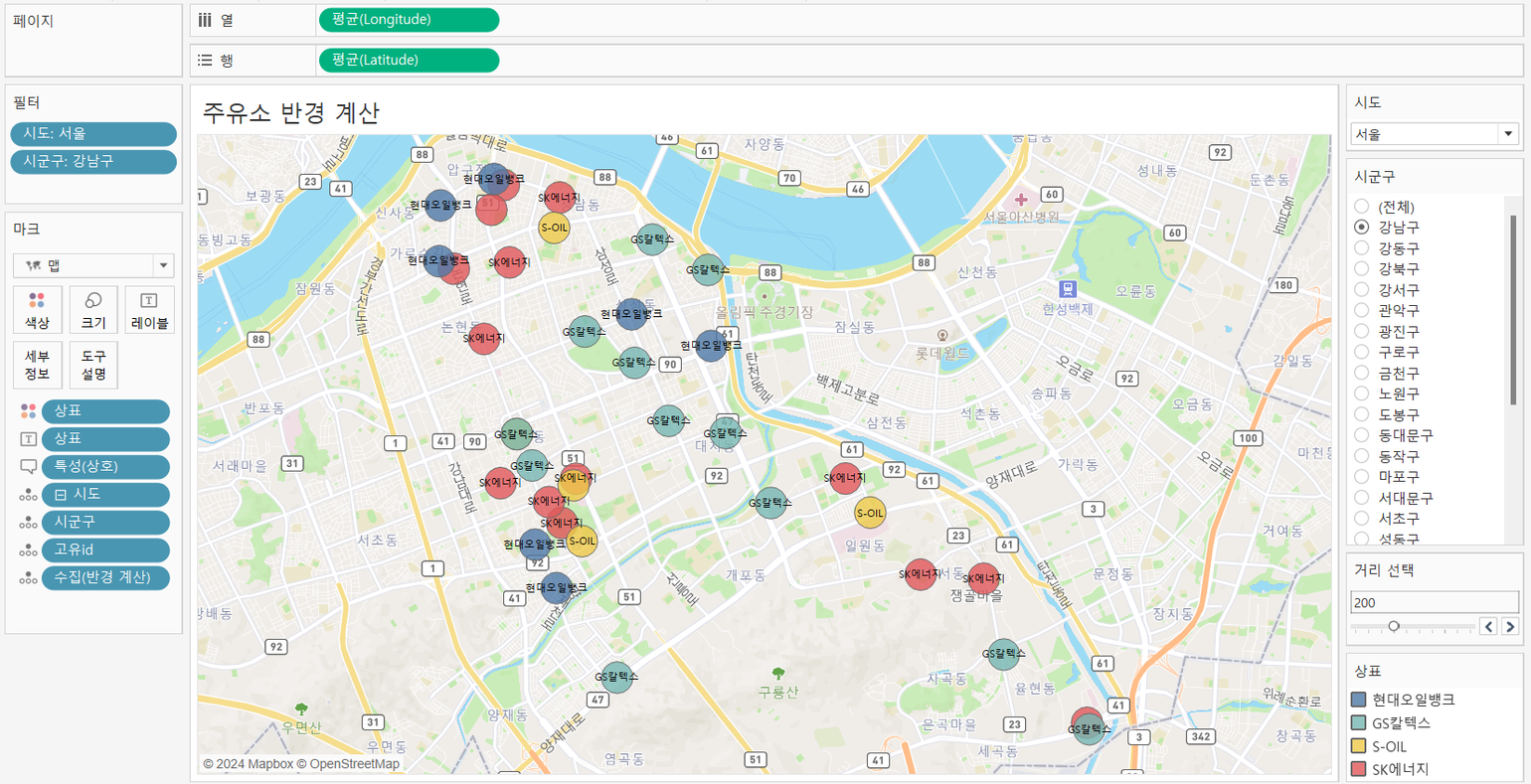1531x784 pixels.
Task: Click the tree icon at 우면산
Action: (x=301, y=709)
